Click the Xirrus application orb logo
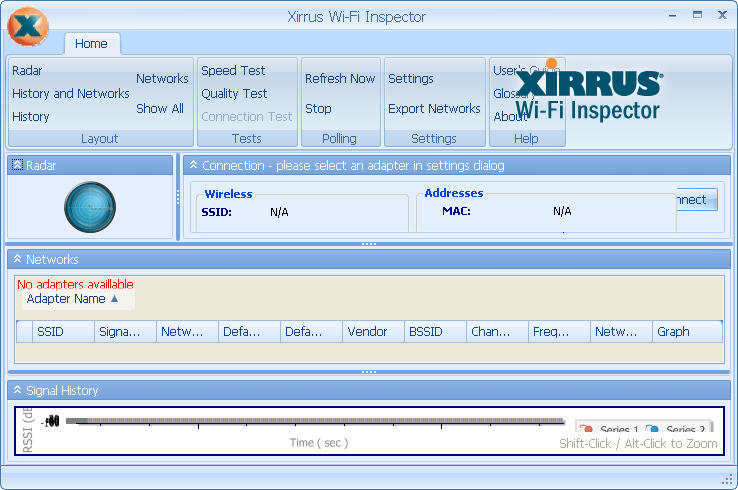 [27, 27]
